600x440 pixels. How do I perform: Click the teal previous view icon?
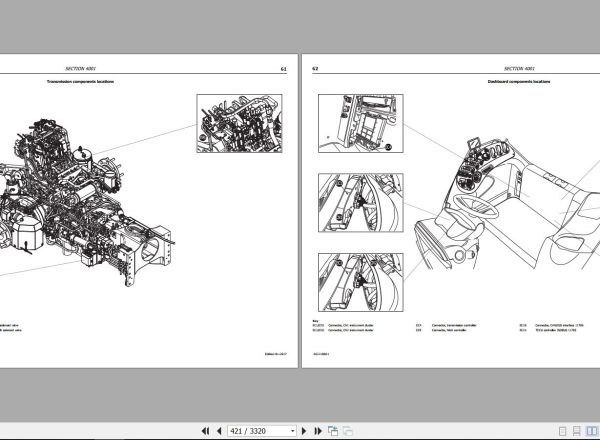(333, 431)
